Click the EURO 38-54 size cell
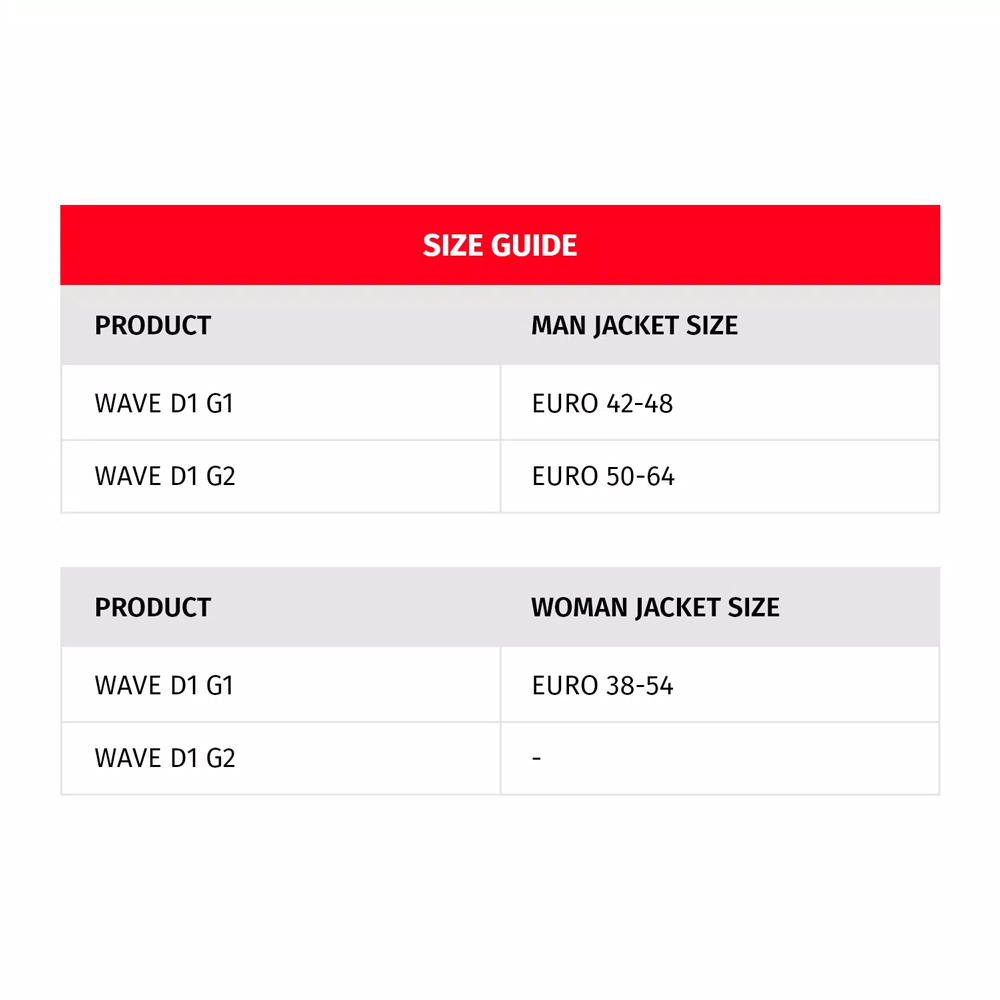Viewport: 1000px width, 1000px height. click(602, 685)
